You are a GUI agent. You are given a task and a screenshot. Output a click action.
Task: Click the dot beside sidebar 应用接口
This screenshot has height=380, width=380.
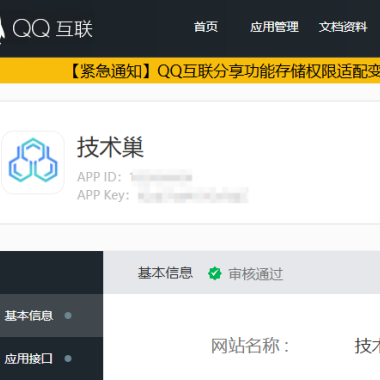[x=68, y=359]
